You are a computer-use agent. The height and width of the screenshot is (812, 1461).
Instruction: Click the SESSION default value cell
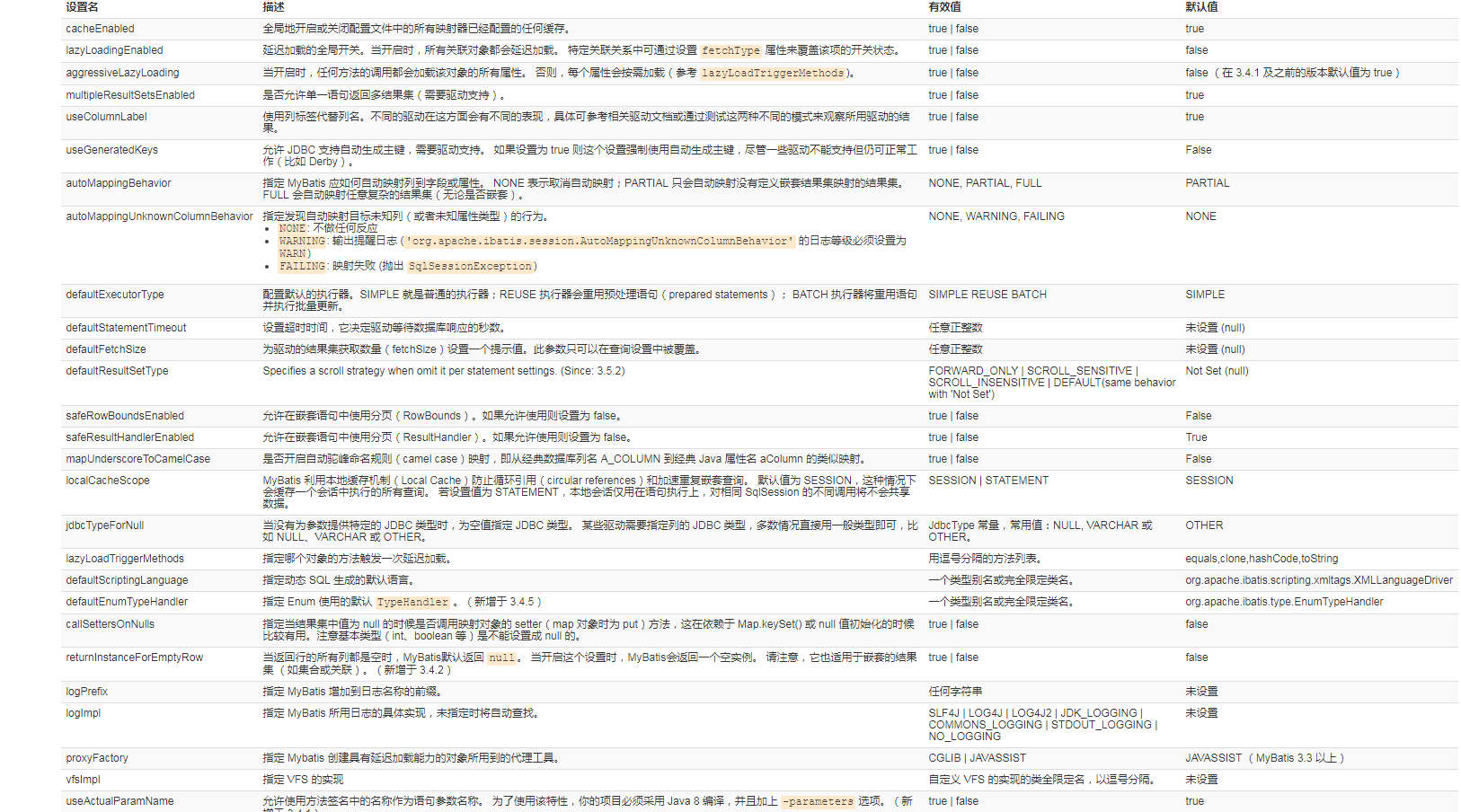pyautogui.click(x=1209, y=481)
